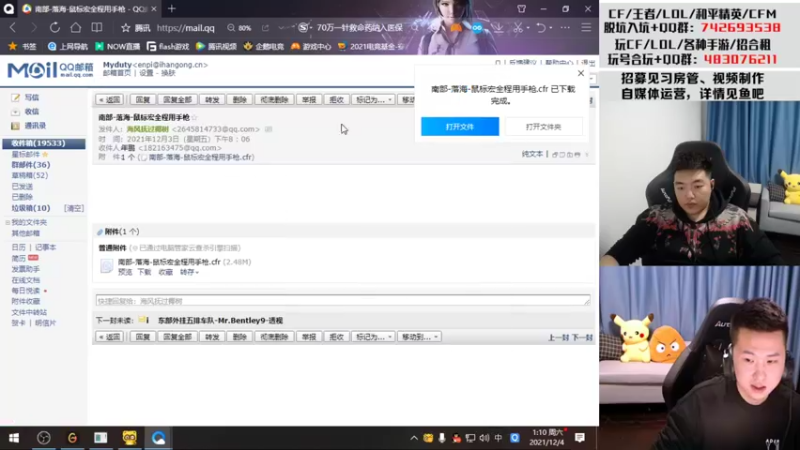Click the 清空 empty junk link
Image resolution: width=800 pixels, height=450 pixels.
click(73, 208)
